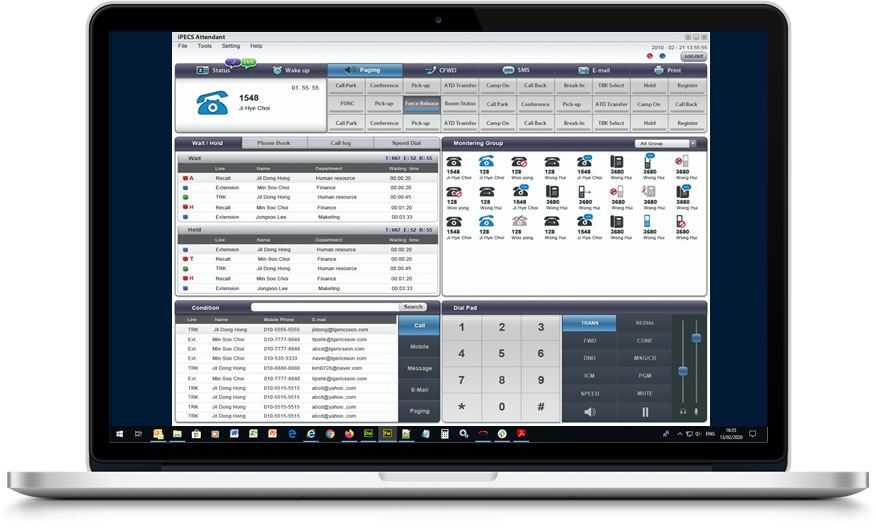Toggle the FWD forward key

tap(590, 341)
